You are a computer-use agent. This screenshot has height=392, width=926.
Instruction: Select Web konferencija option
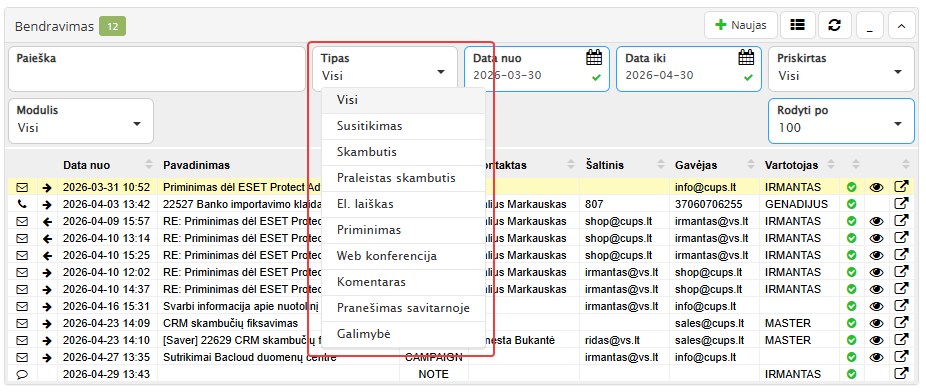(403, 256)
